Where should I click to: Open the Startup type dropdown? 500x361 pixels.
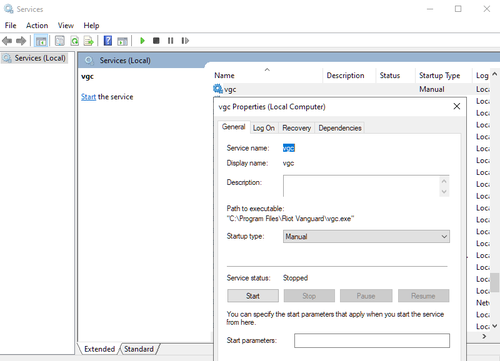366,236
